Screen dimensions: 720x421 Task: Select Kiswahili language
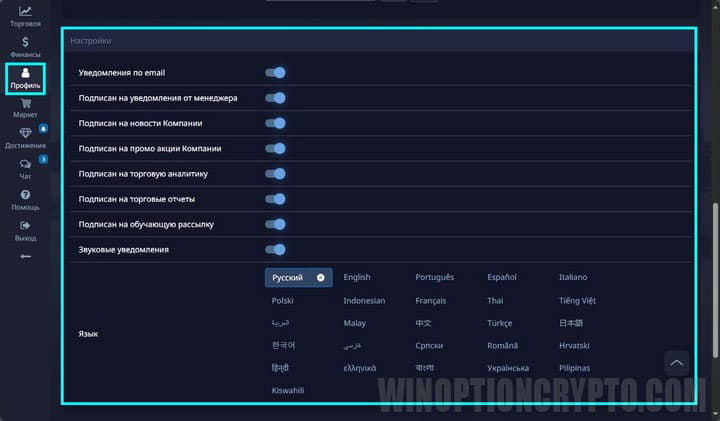(288, 391)
